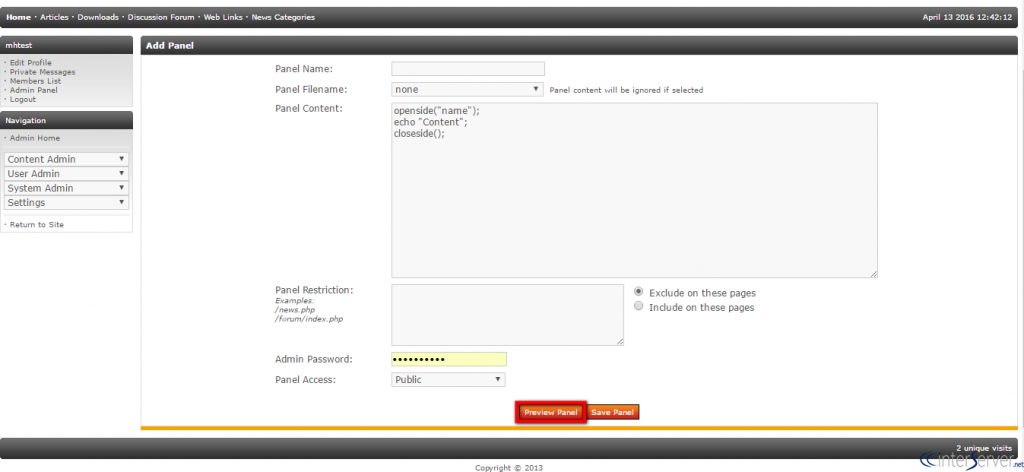Click the Panel Restriction textarea
Image resolution: width=1024 pixels, height=472 pixels.
point(507,315)
